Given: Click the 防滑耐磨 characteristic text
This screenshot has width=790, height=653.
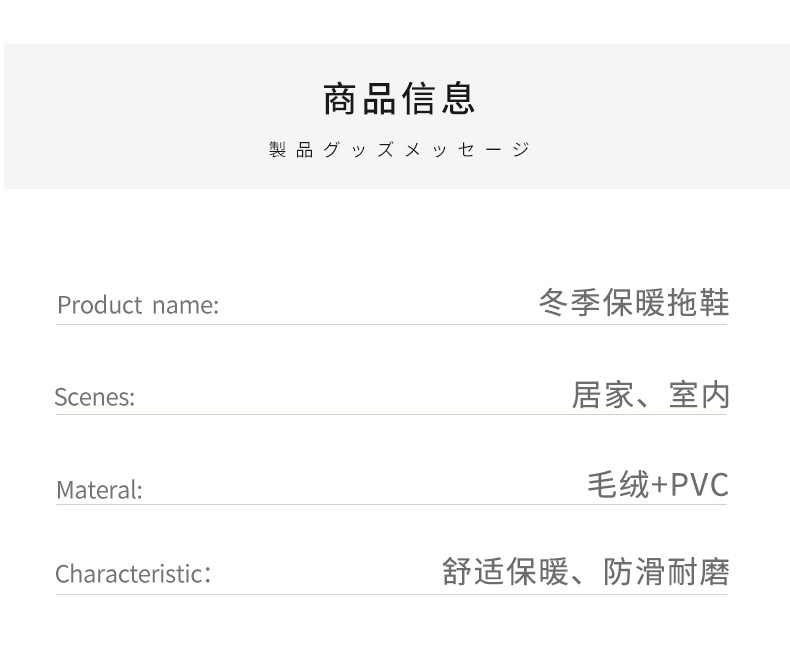Looking at the screenshot, I should pos(666,571).
